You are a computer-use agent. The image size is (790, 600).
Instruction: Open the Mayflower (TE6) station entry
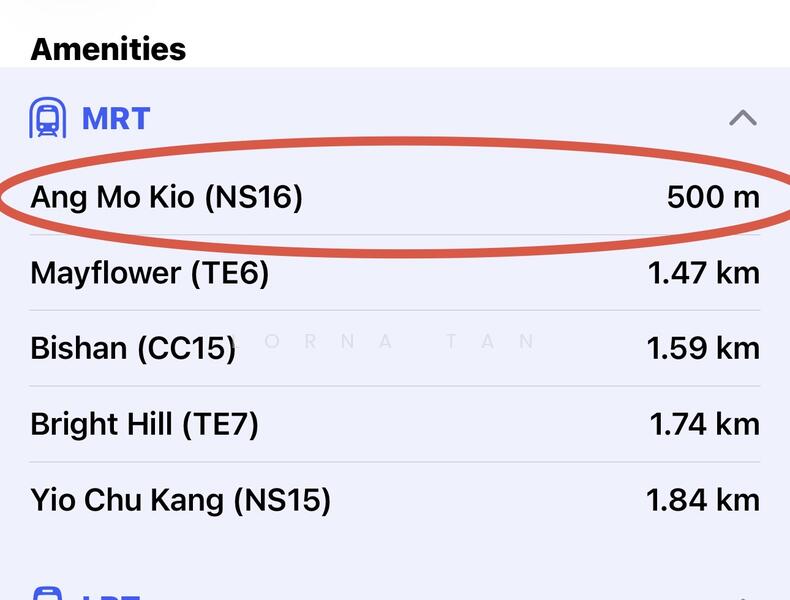(x=150, y=273)
